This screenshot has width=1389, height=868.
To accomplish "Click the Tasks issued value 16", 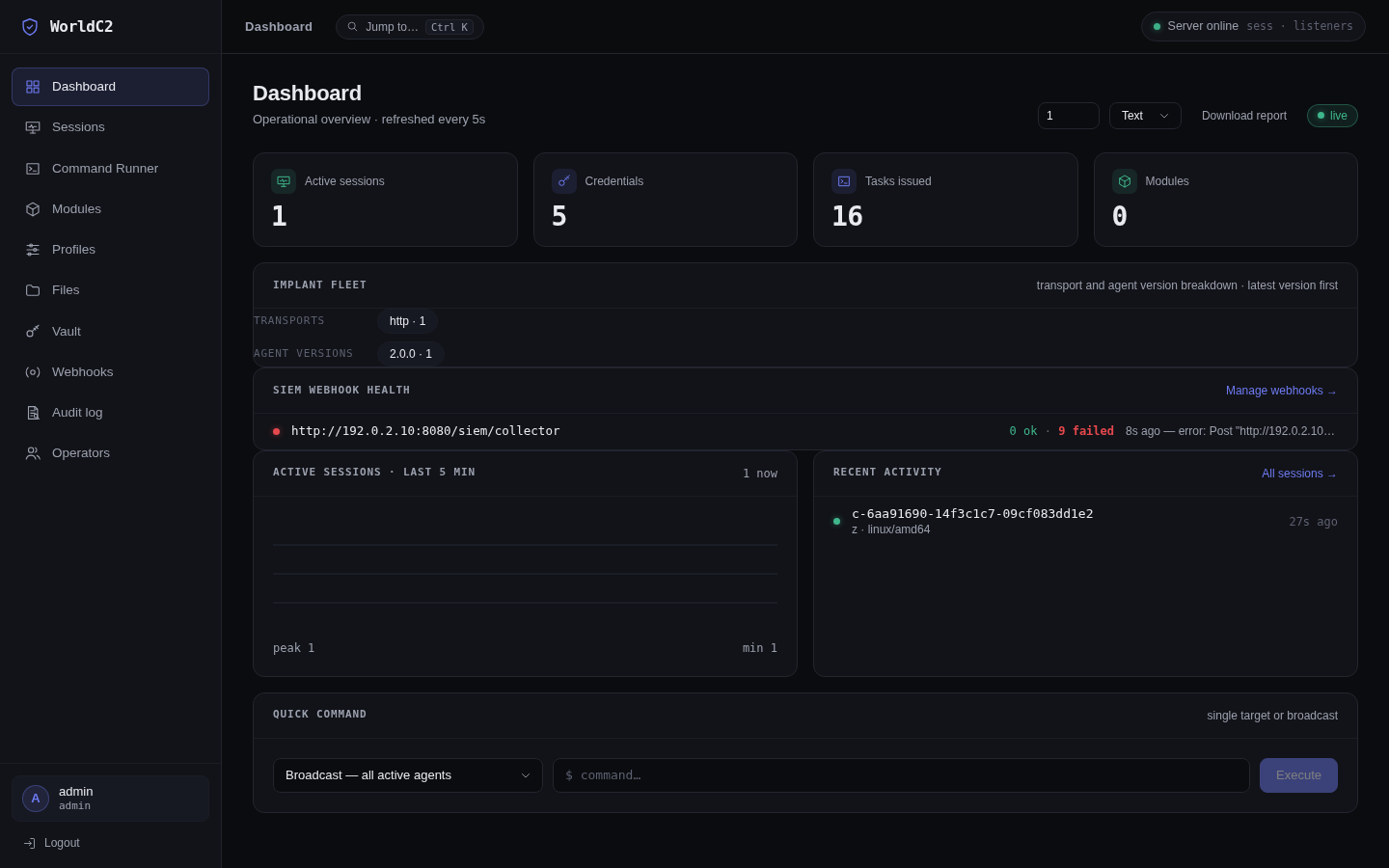I will [847, 216].
